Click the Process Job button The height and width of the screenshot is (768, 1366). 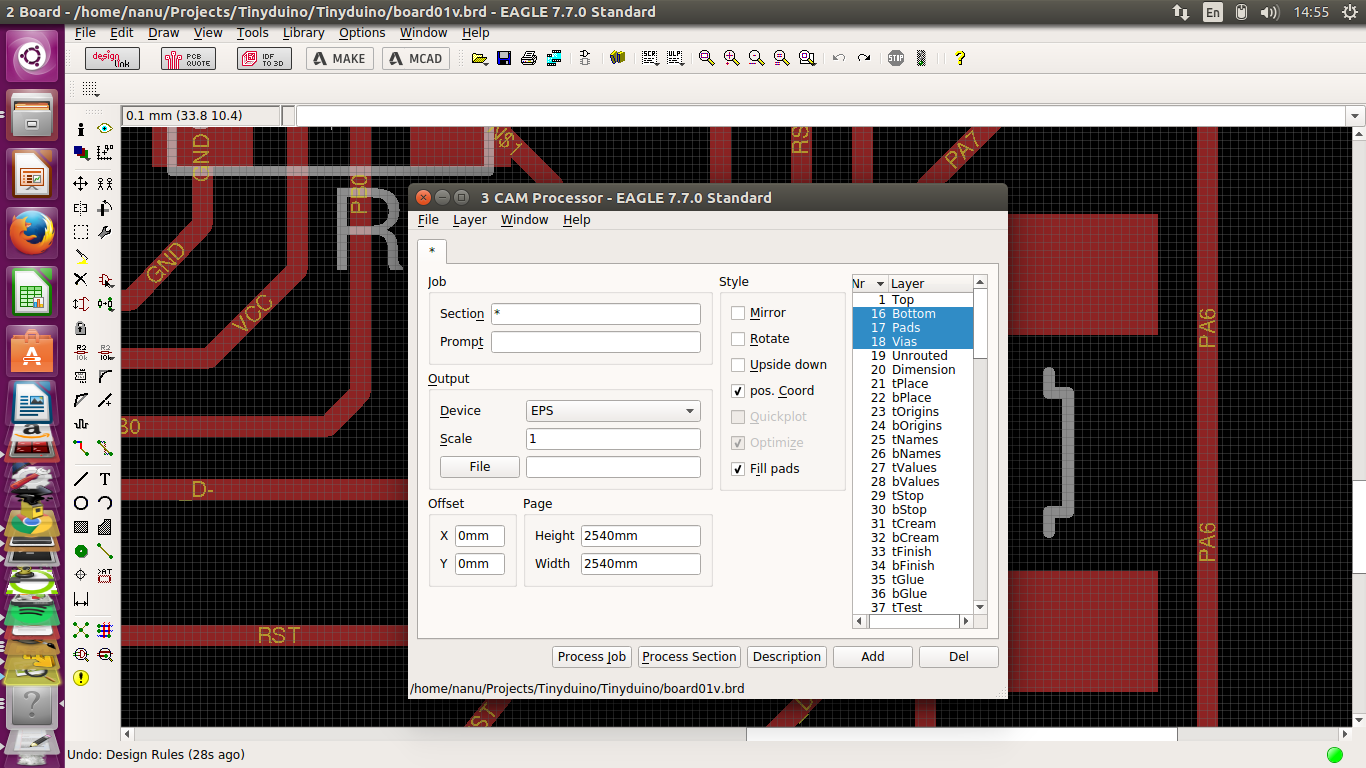click(592, 657)
